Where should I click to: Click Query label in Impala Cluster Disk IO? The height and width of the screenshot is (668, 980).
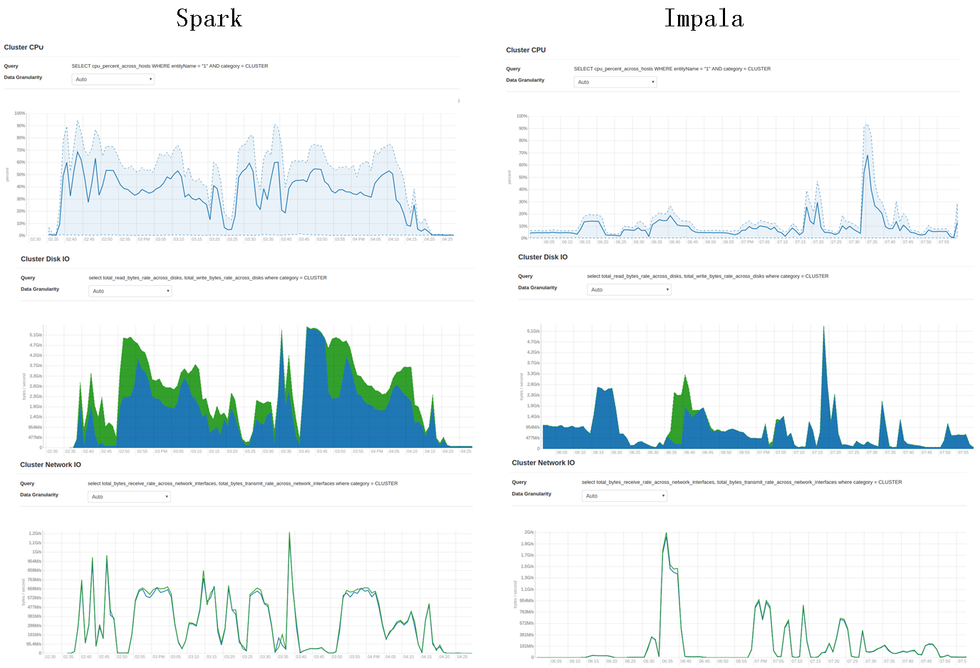[x=526, y=276]
